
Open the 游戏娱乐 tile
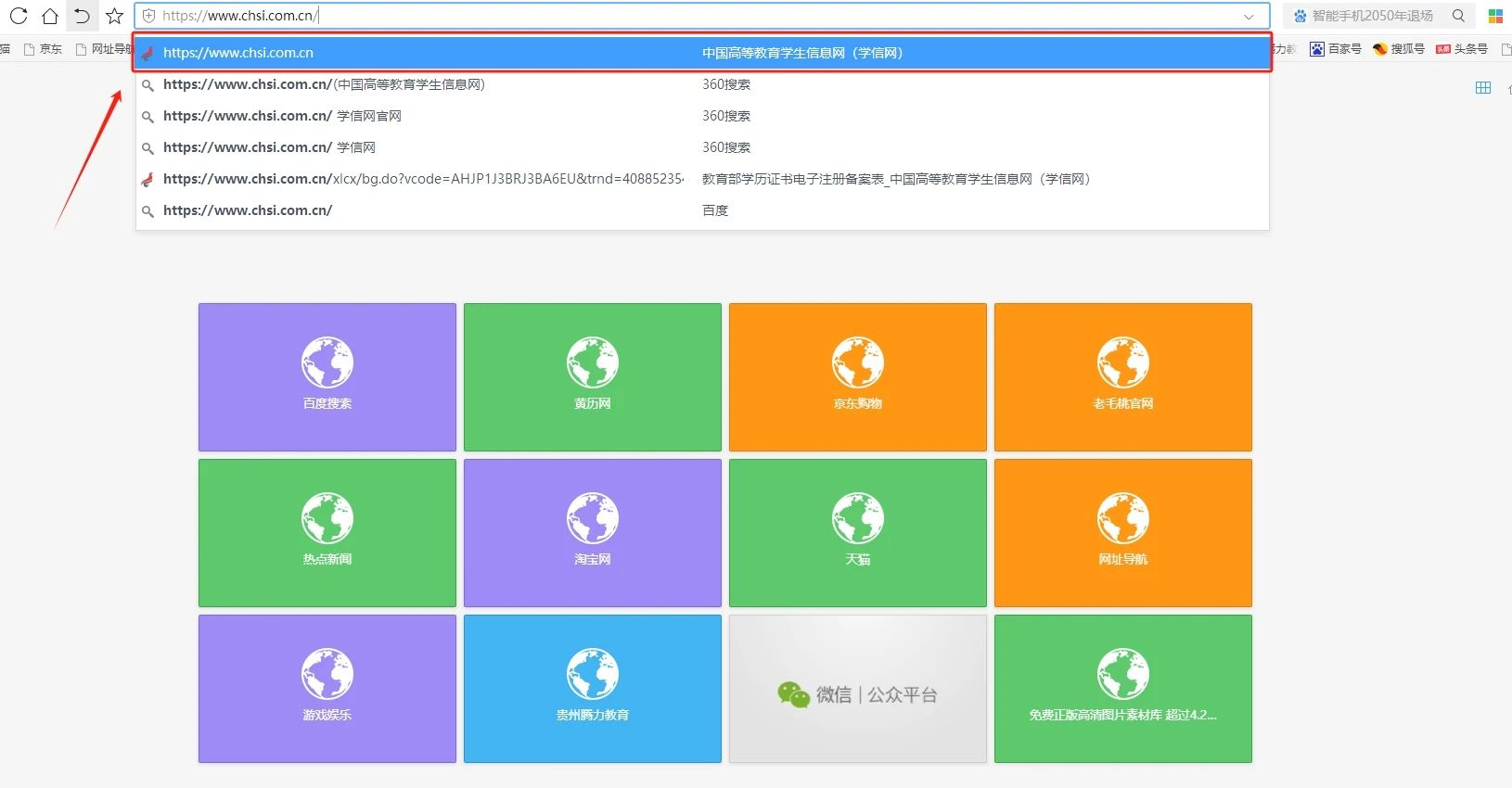[327, 689]
